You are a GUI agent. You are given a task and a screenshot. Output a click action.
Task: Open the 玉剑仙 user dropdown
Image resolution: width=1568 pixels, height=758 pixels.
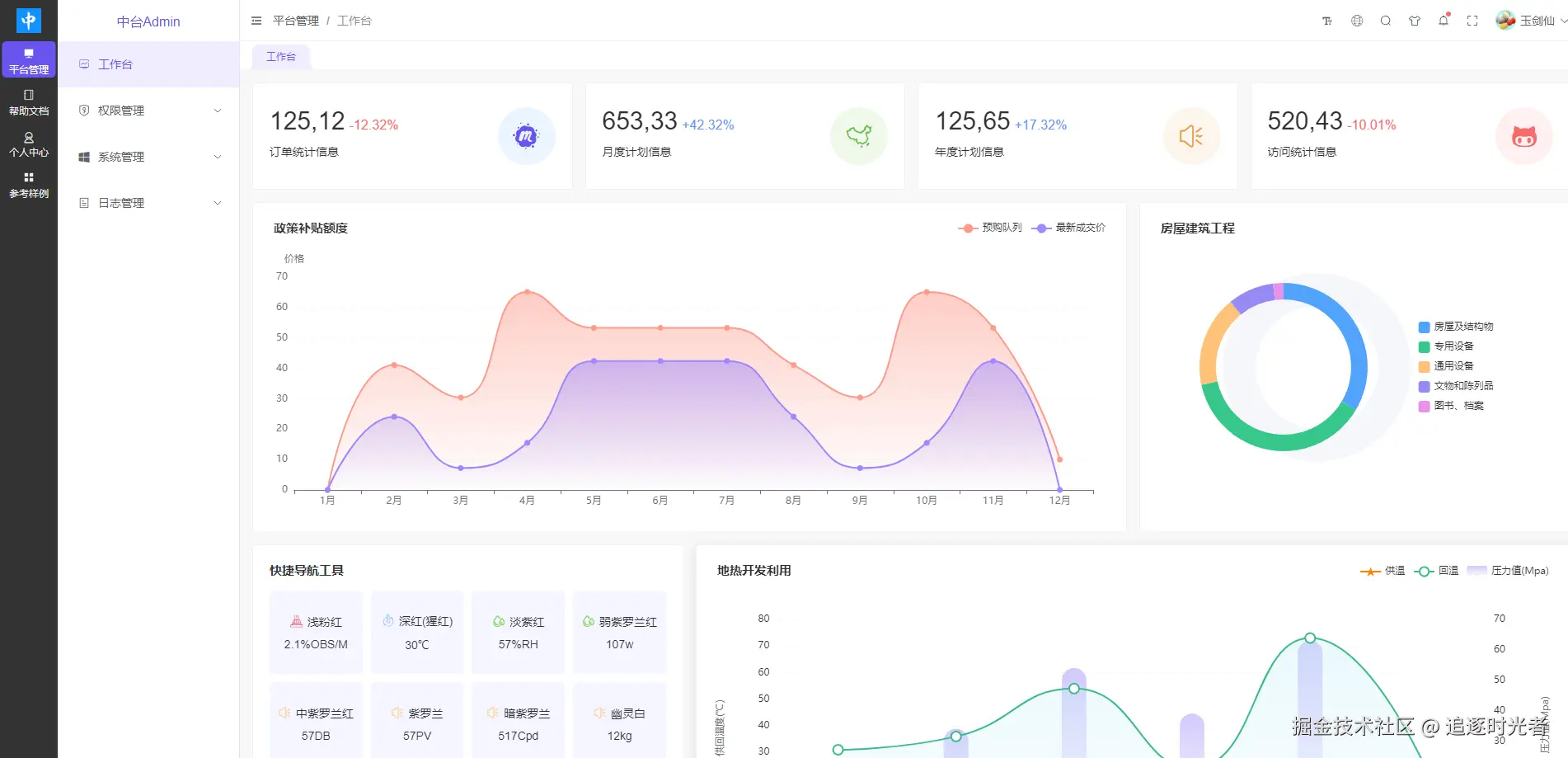coord(1531,21)
